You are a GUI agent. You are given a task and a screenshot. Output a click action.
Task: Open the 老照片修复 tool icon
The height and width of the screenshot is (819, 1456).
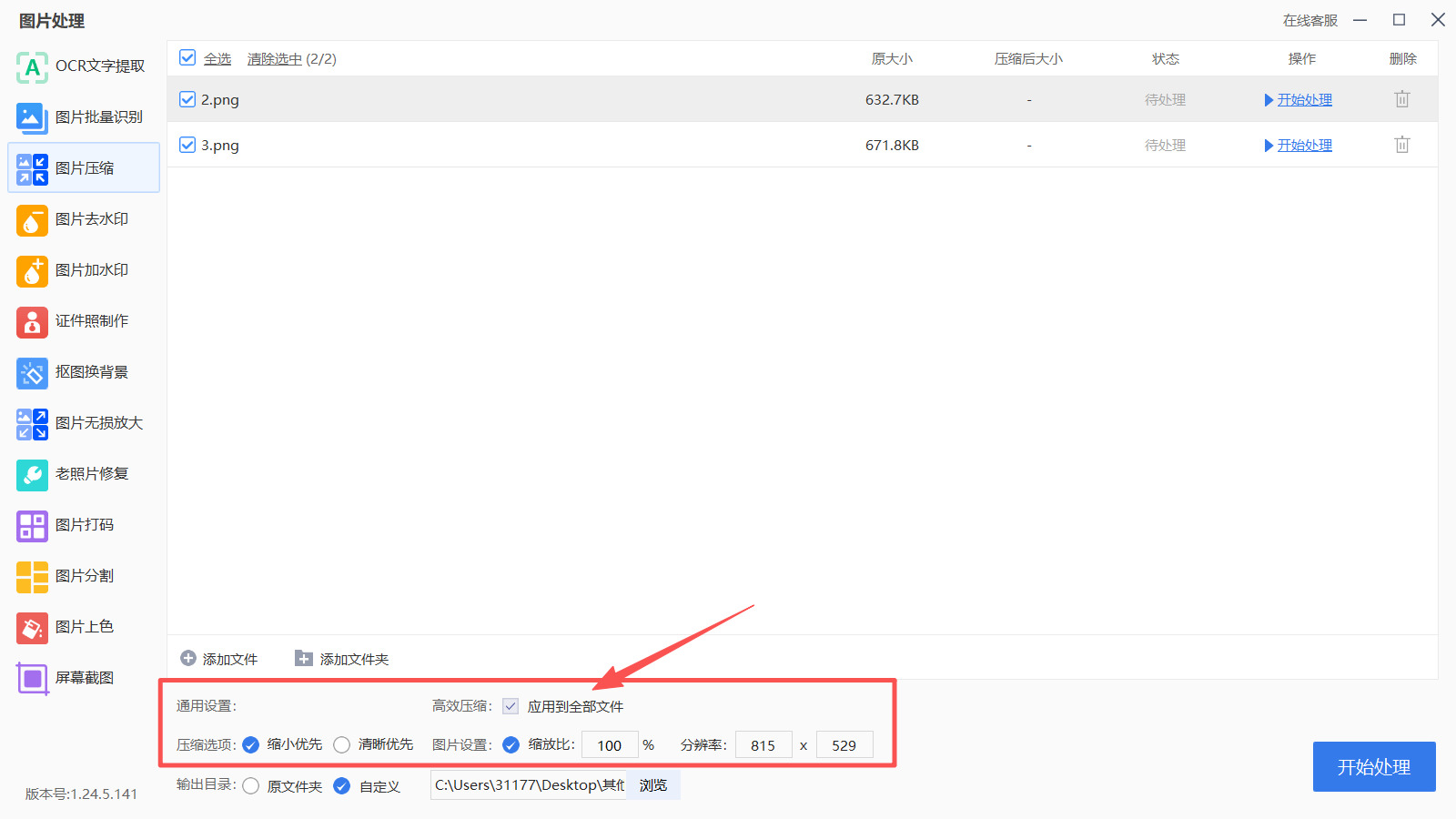click(x=32, y=474)
